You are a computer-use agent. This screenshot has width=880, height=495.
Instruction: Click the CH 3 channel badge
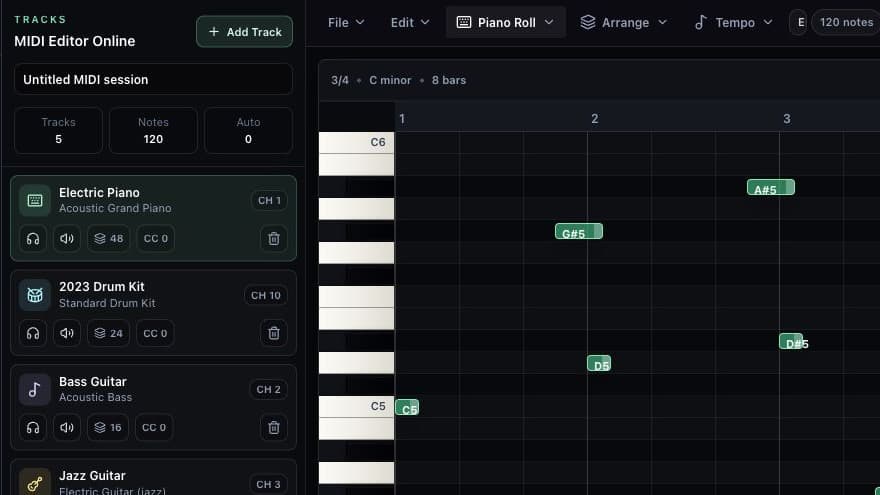click(x=268, y=484)
